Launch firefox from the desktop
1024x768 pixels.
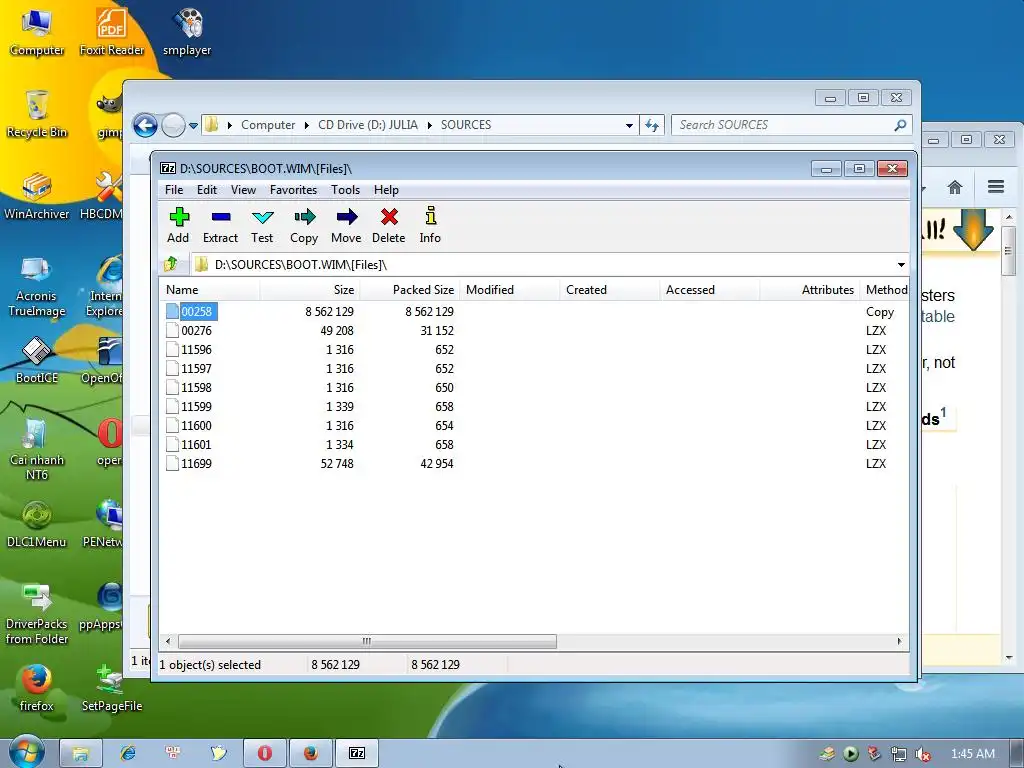tap(37, 688)
